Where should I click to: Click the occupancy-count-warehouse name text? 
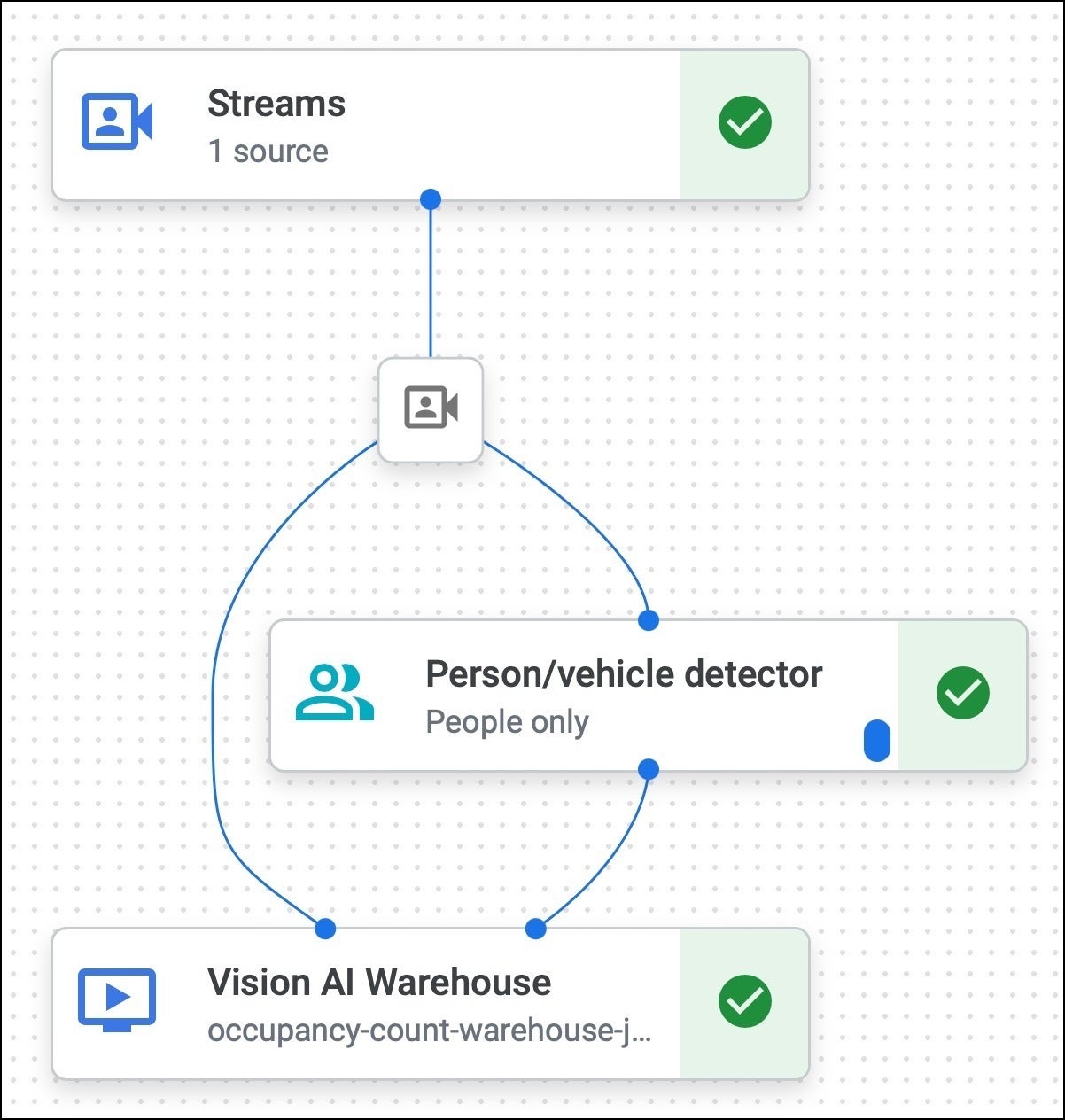point(430,1031)
